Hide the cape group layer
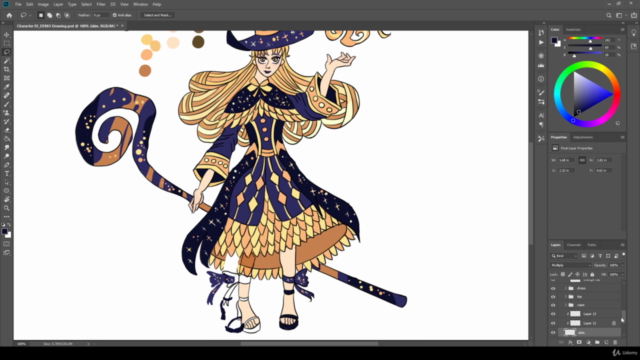This screenshot has height=360, width=640. 553,305
